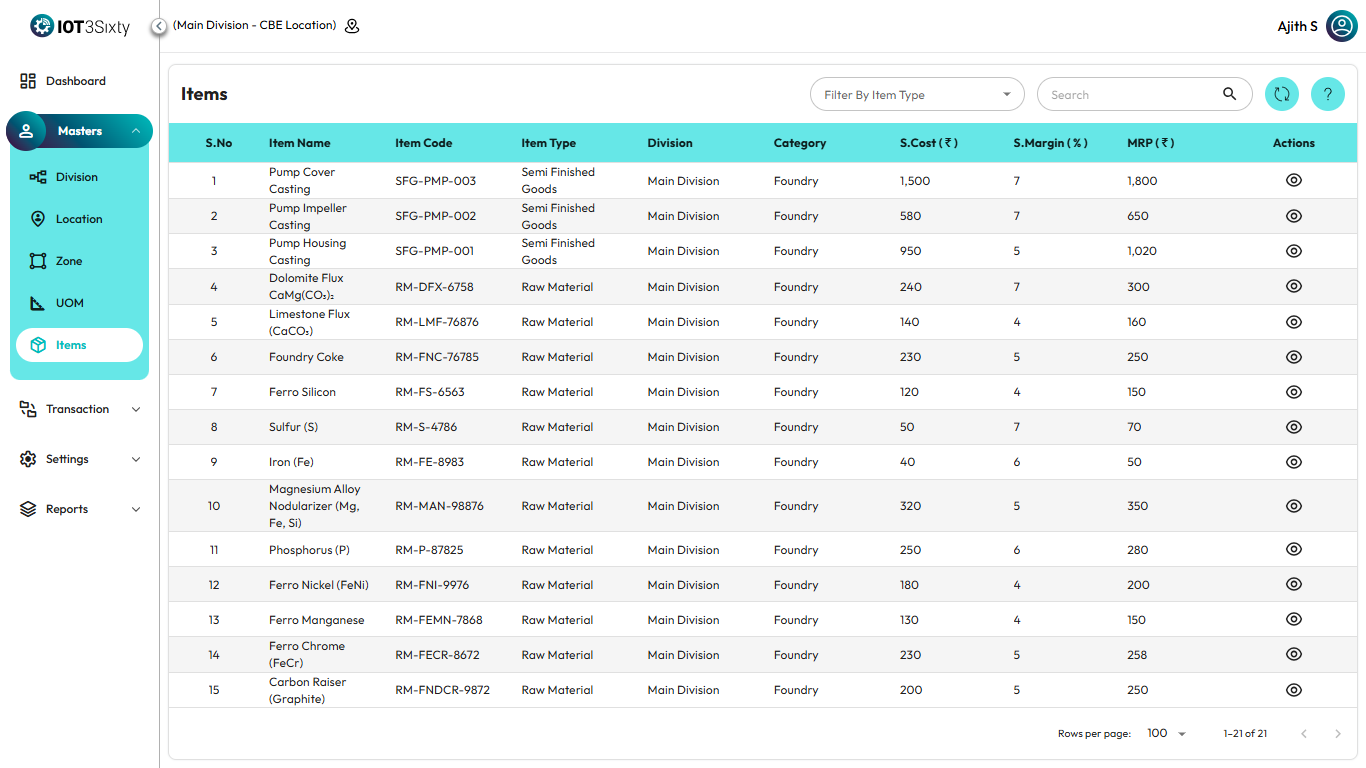Click the location pin icon beside CBE Location
Image resolution: width=1366 pixels, height=768 pixels.
(352, 26)
